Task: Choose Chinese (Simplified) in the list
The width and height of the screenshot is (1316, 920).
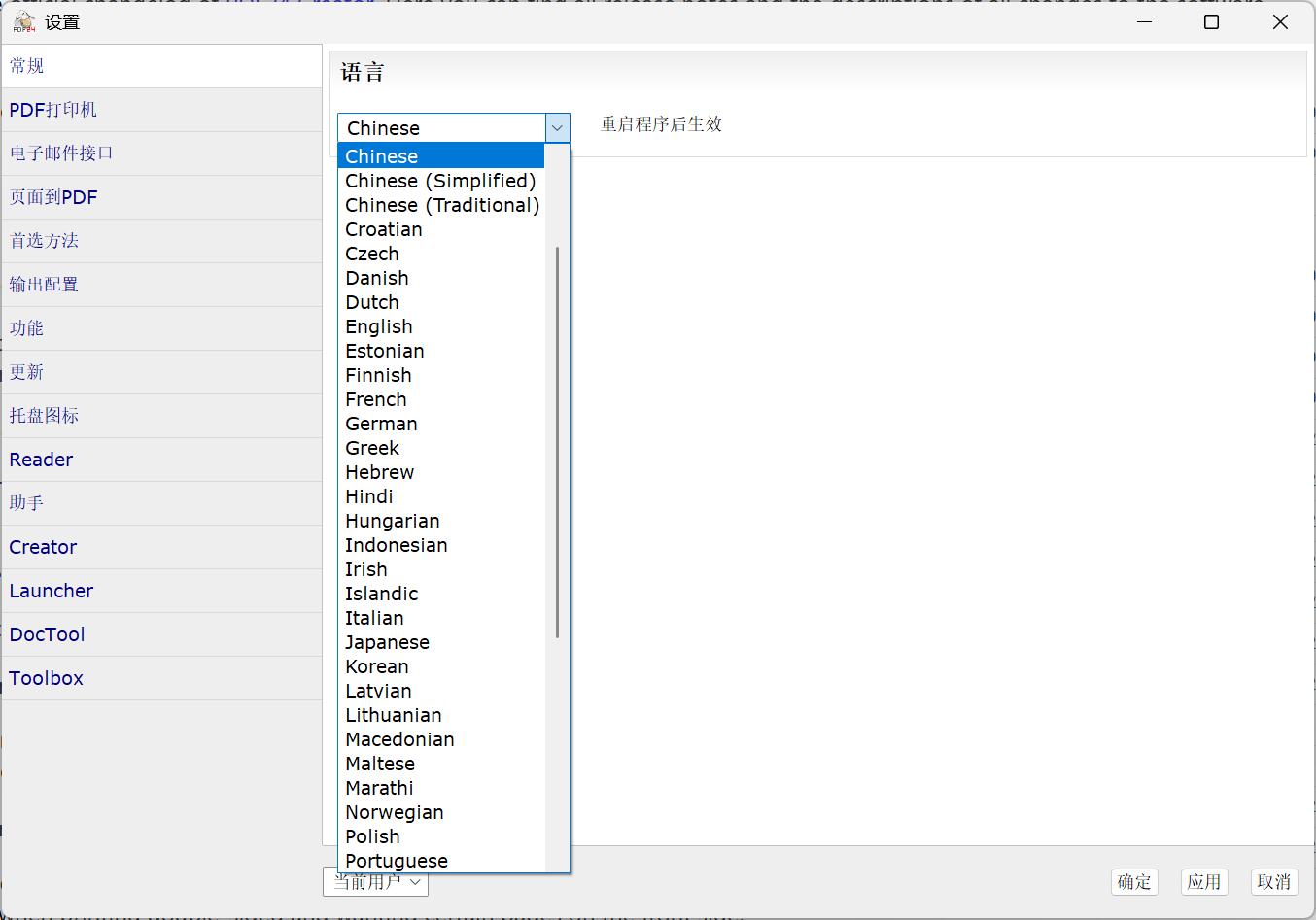Action: click(x=440, y=181)
